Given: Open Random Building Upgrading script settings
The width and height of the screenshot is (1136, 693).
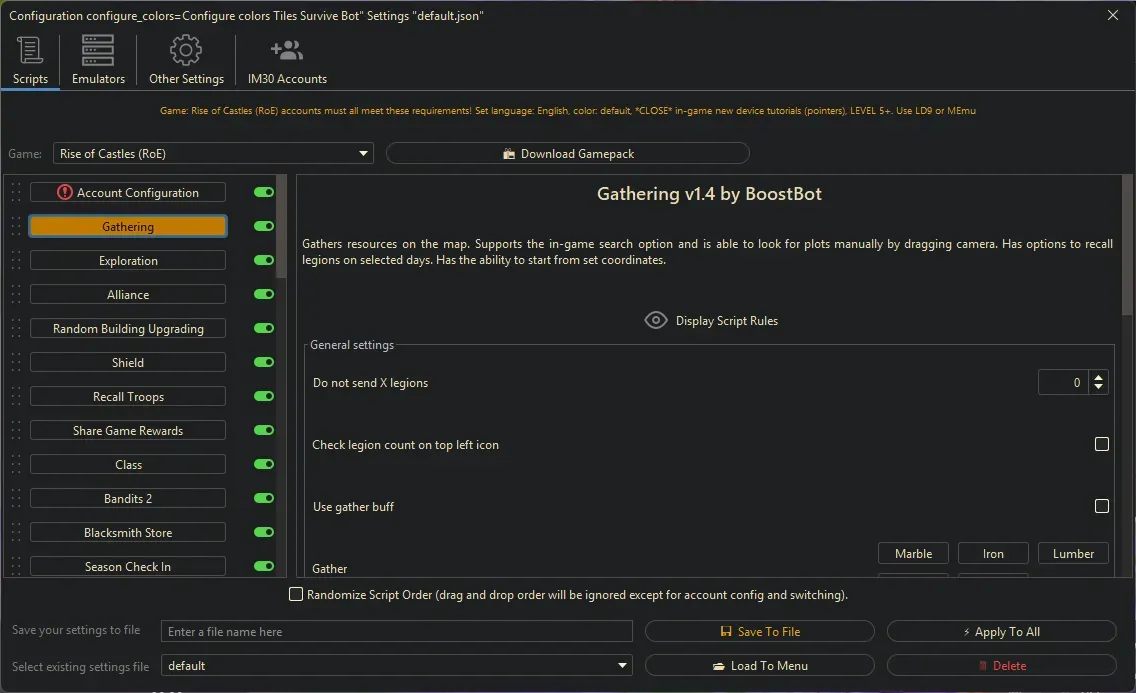Looking at the screenshot, I should 128,329.
